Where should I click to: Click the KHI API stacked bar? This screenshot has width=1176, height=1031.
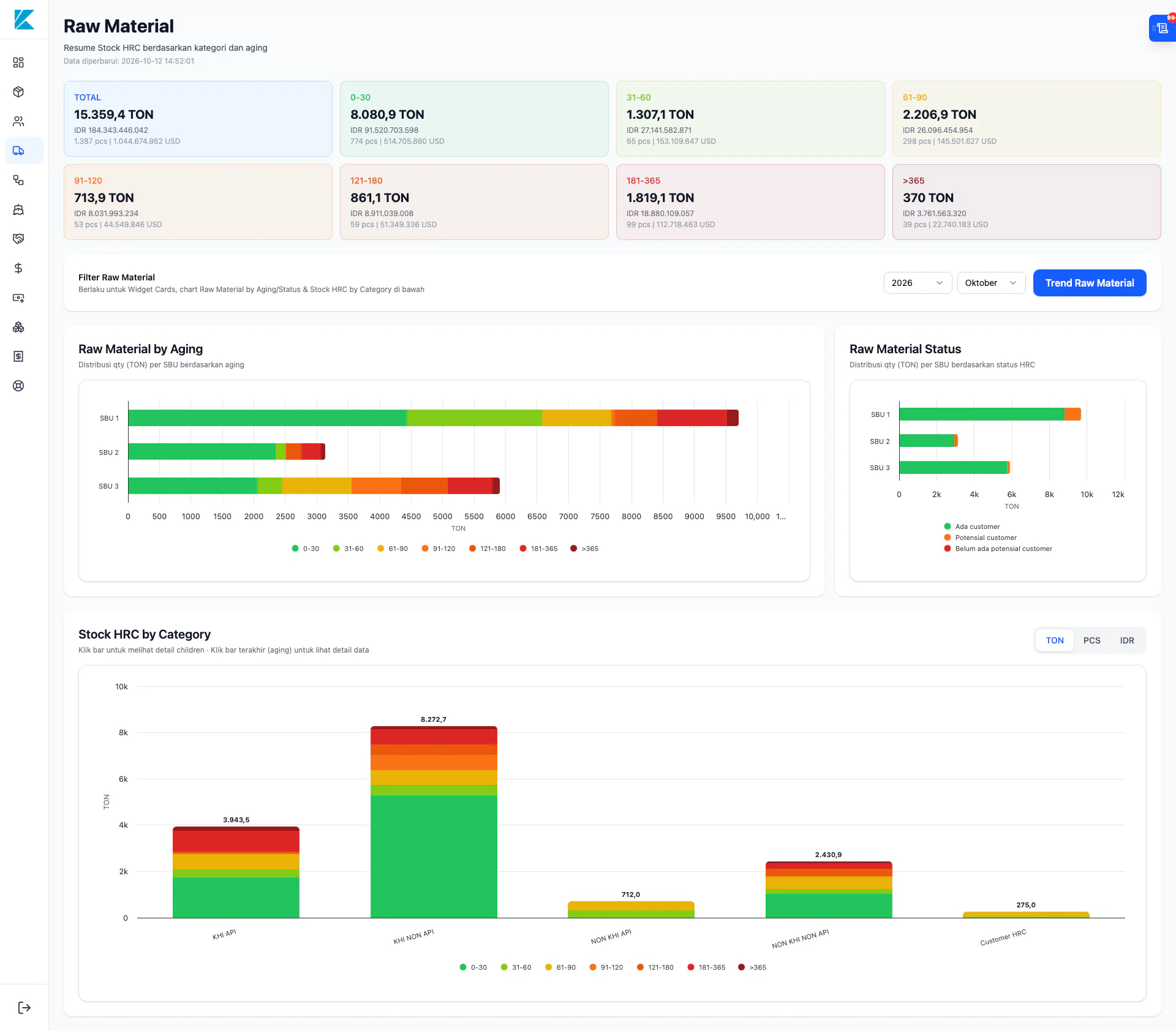tap(236, 872)
